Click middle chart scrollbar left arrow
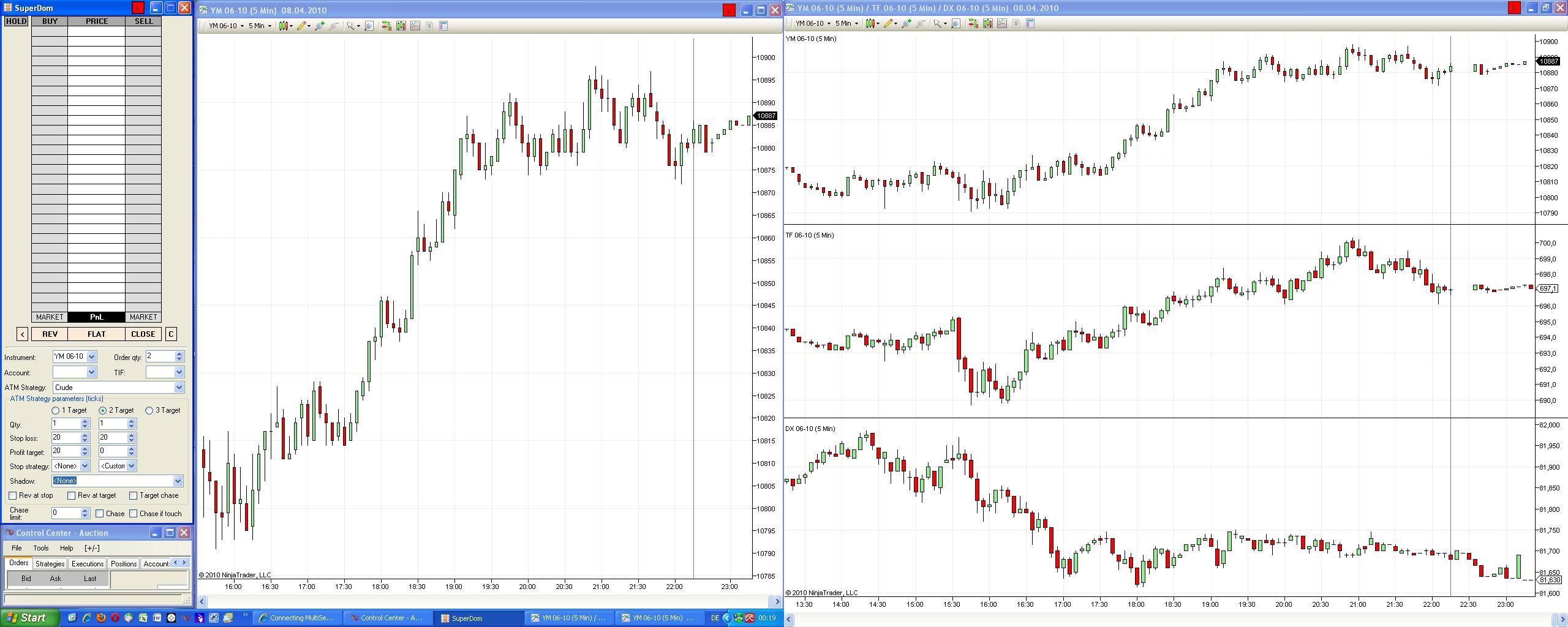Viewport: 1568px width, 627px height. click(x=202, y=602)
